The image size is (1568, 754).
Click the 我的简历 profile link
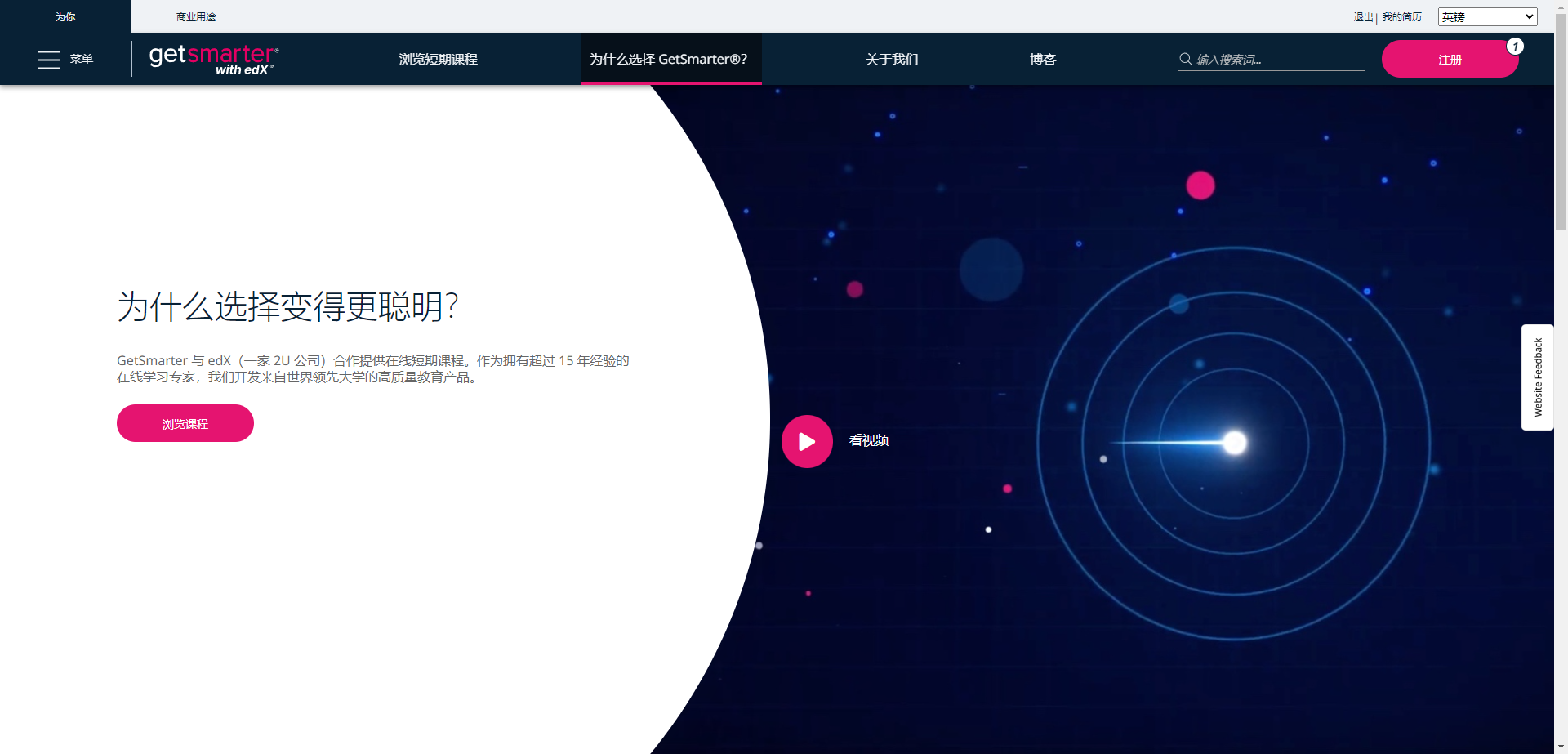pyautogui.click(x=1402, y=17)
